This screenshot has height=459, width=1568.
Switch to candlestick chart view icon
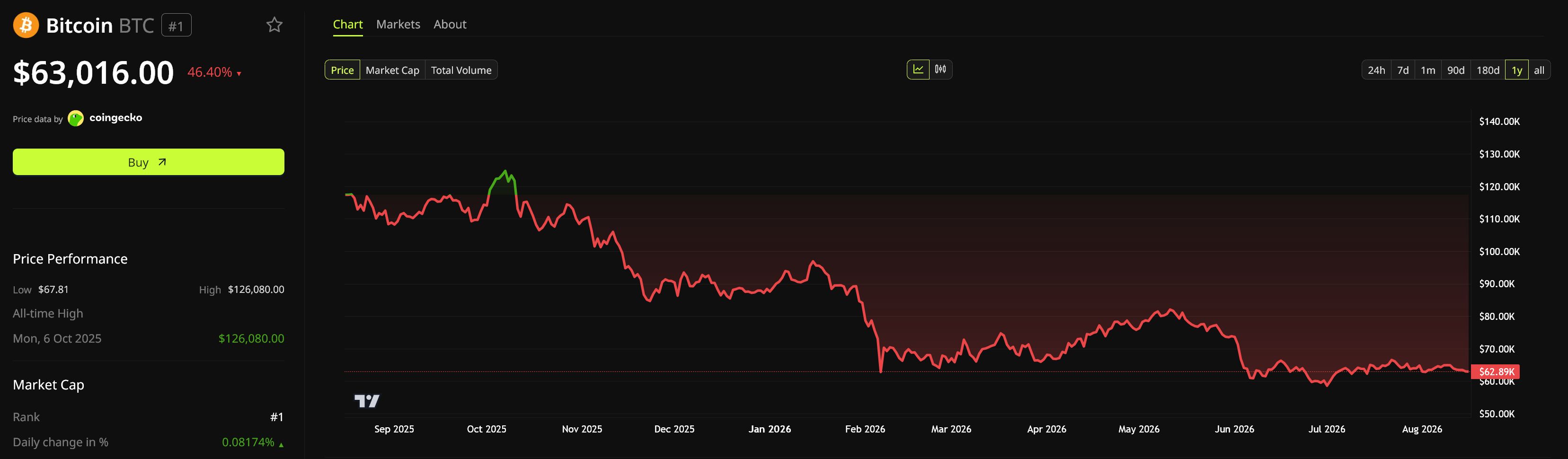pyautogui.click(x=940, y=70)
